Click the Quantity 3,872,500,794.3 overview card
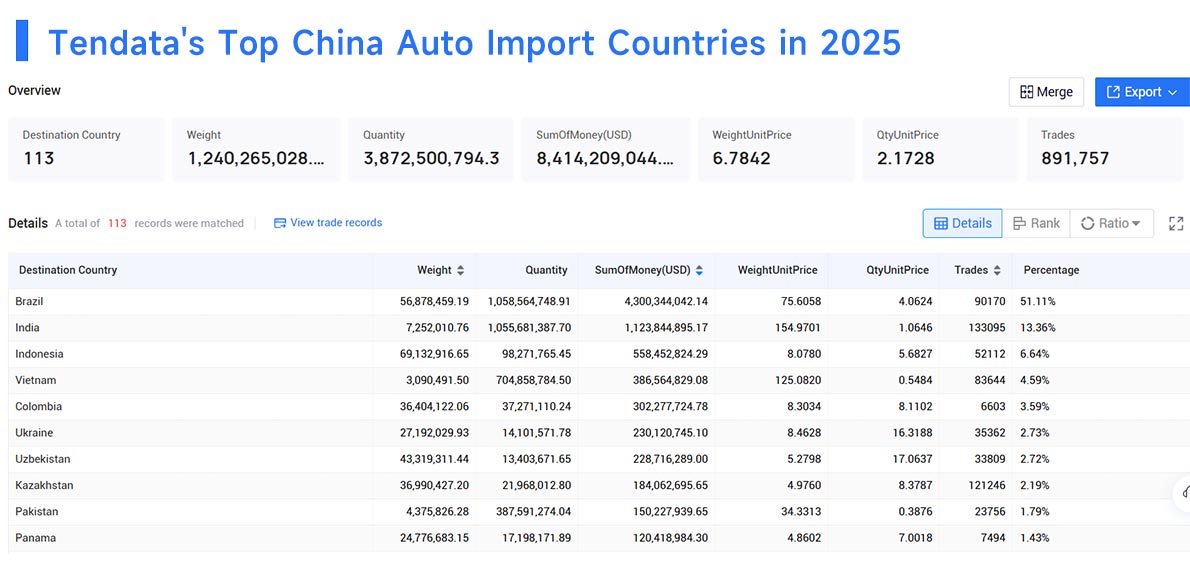 coord(431,149)
